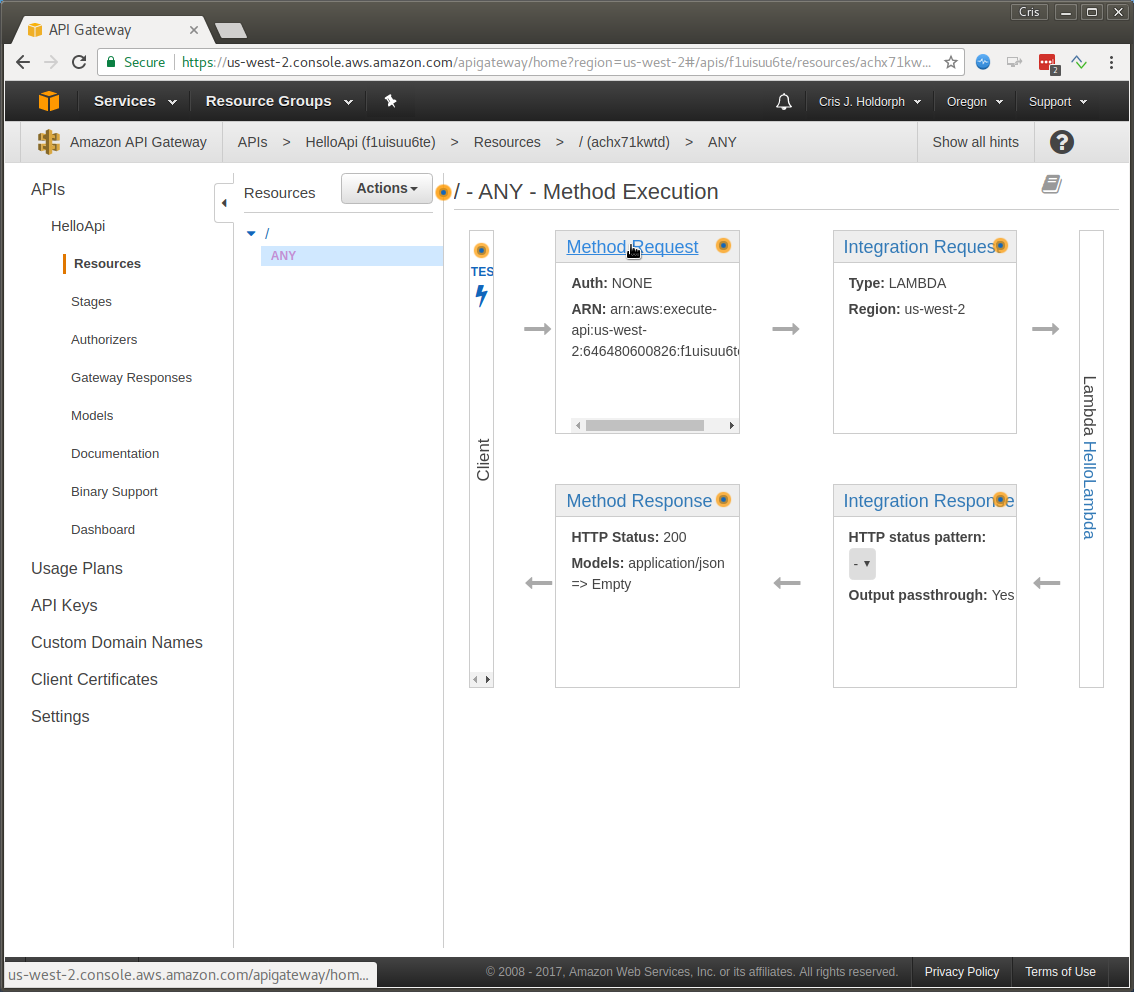Viewport: 1134px width, 992px height.
Task: Open the documentation notebook icon
Action: click(1052, 184)
